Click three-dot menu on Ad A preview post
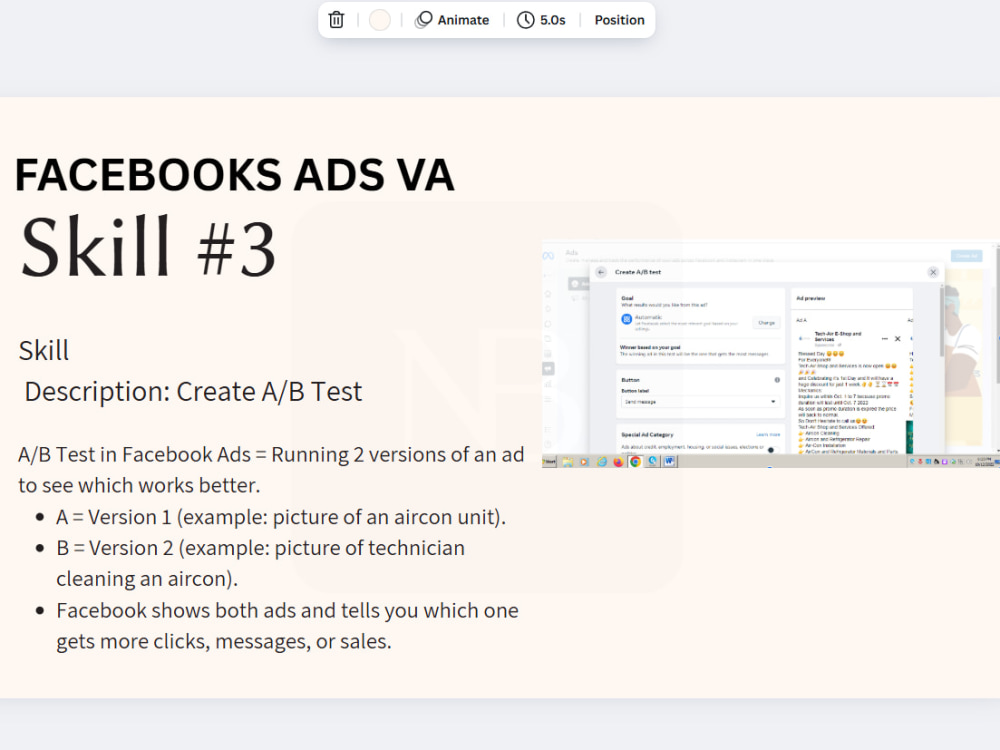The height and width of the screenshot is (750, 1000). [885, 339]
